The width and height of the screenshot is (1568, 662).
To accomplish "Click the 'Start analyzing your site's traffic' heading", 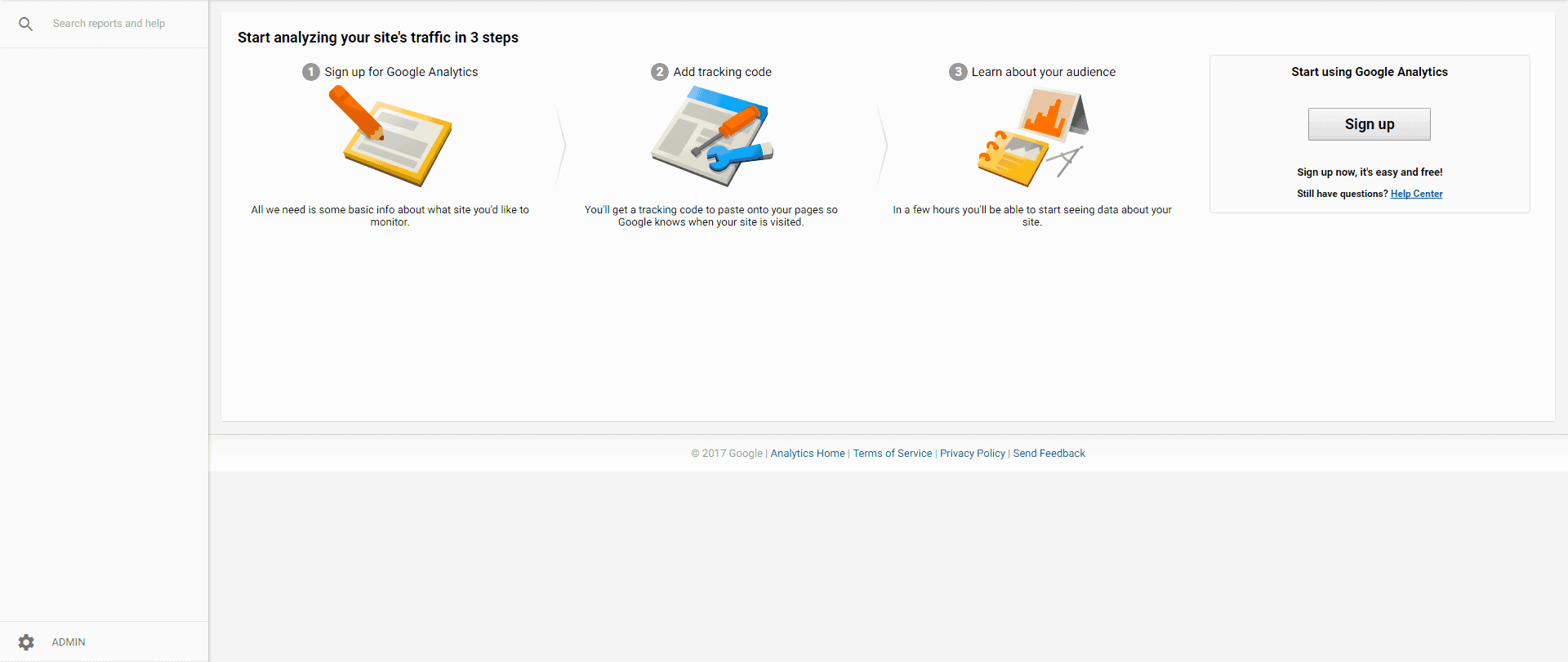I will click(x=378, y=38).
